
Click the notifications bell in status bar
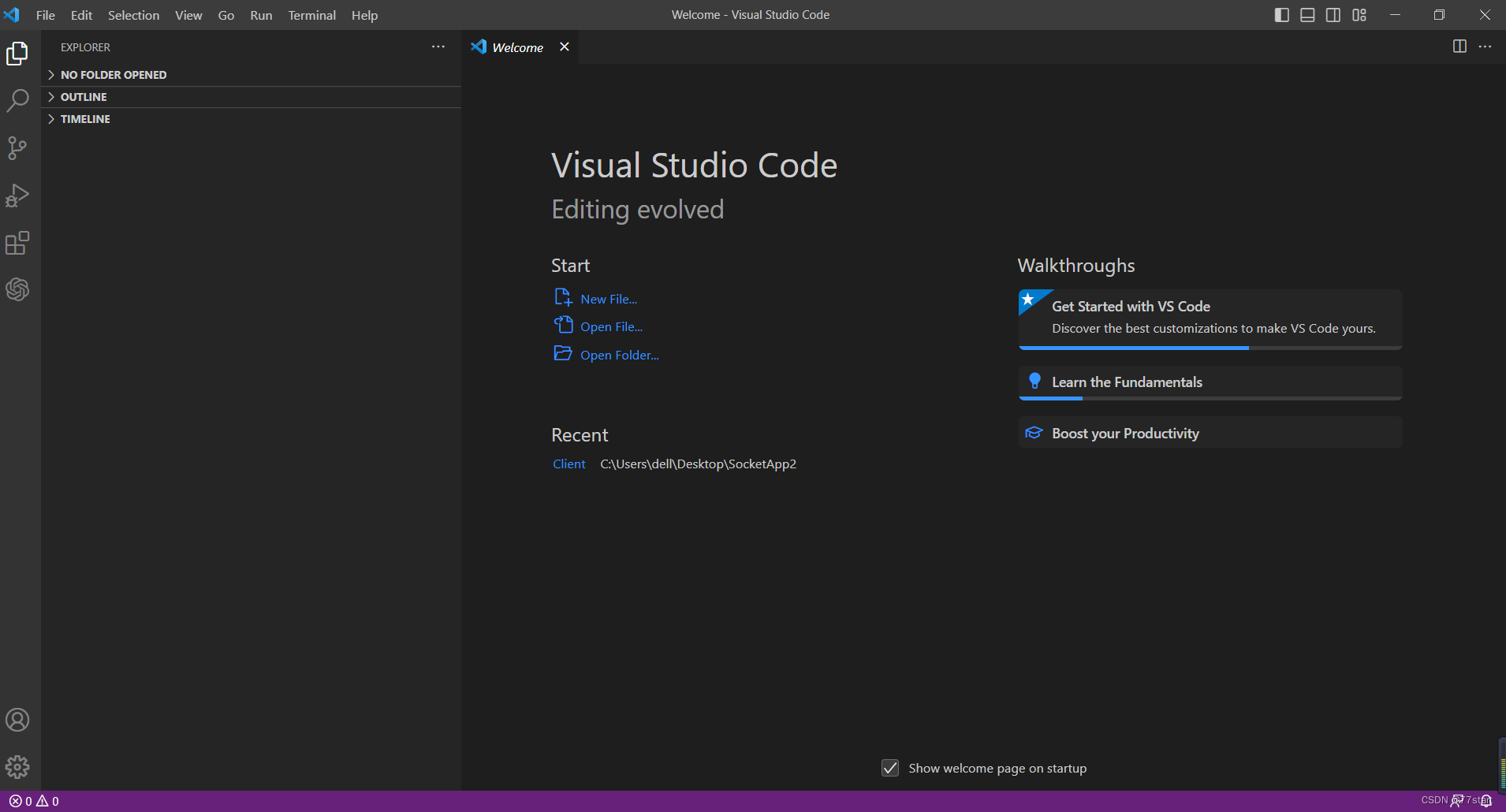(x=1486, y=801)
